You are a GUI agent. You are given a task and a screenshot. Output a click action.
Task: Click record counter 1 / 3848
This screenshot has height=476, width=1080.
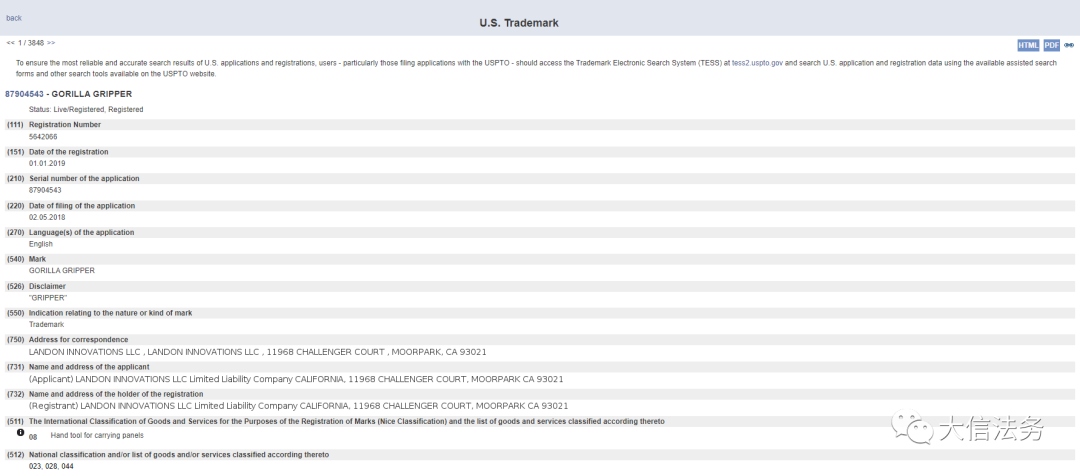coord(31,43)
